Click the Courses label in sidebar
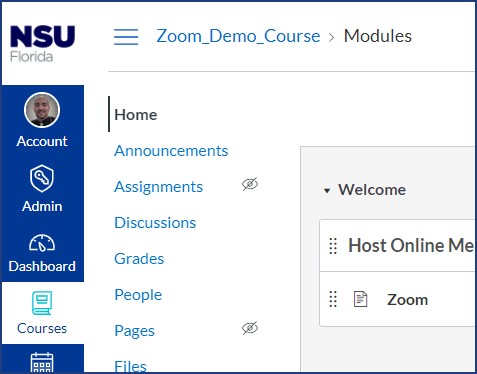 (42, 328)
